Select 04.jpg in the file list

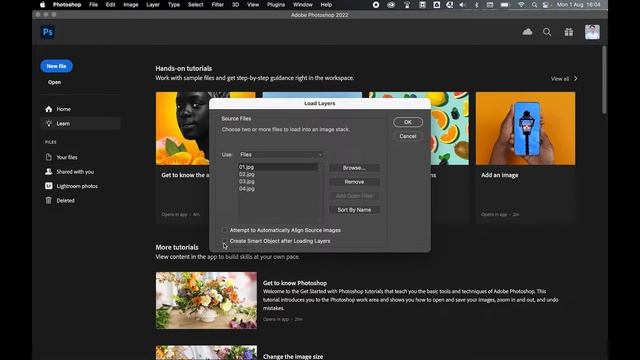tap(278, 189)
